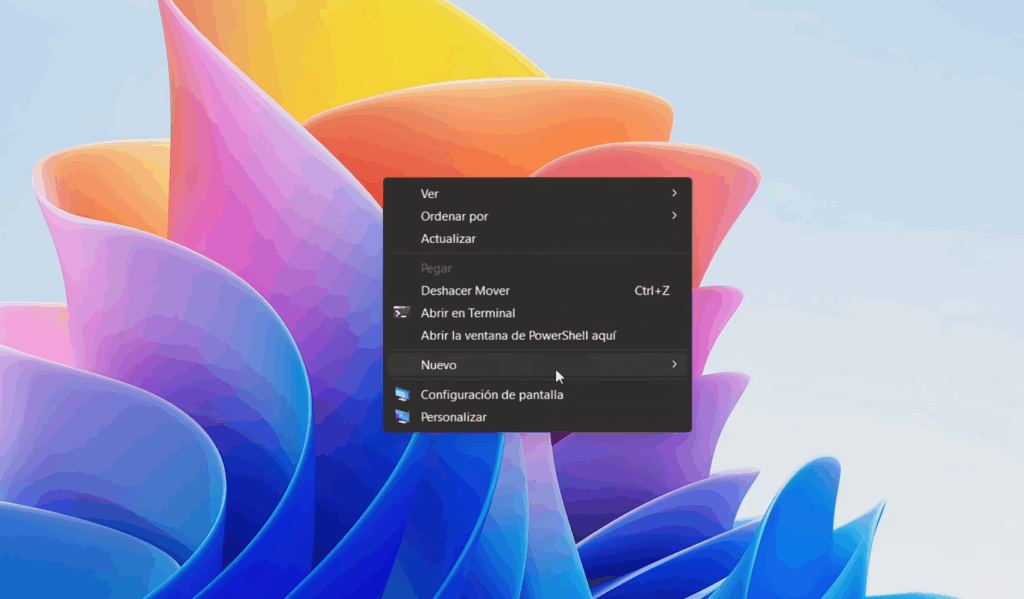
Task: Select the Ver menu entry
Action: pyautogui.click(x=430, y=194)
